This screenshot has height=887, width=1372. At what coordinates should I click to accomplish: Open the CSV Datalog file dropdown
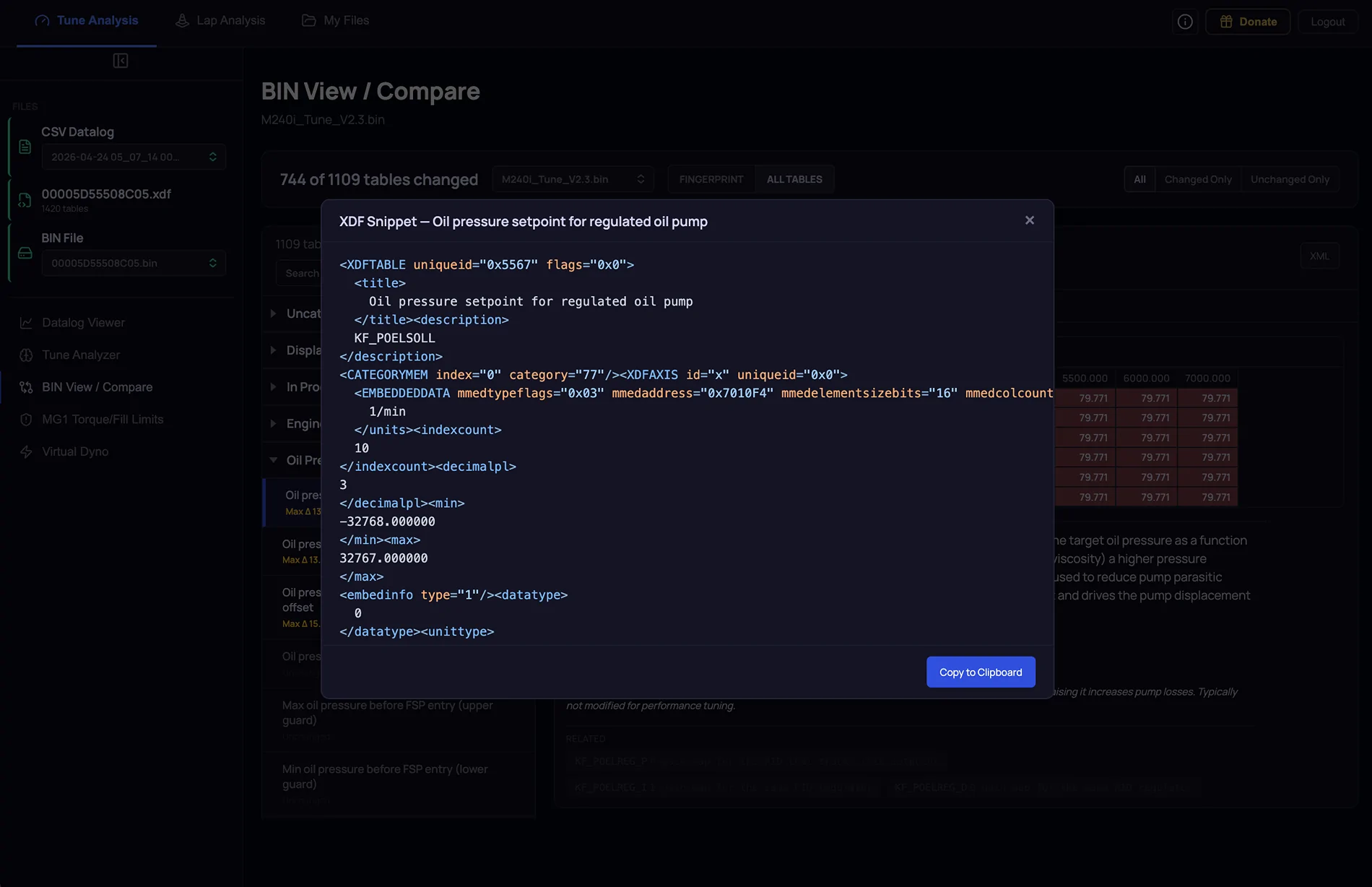pyautogui.click(x=134, y=157)
